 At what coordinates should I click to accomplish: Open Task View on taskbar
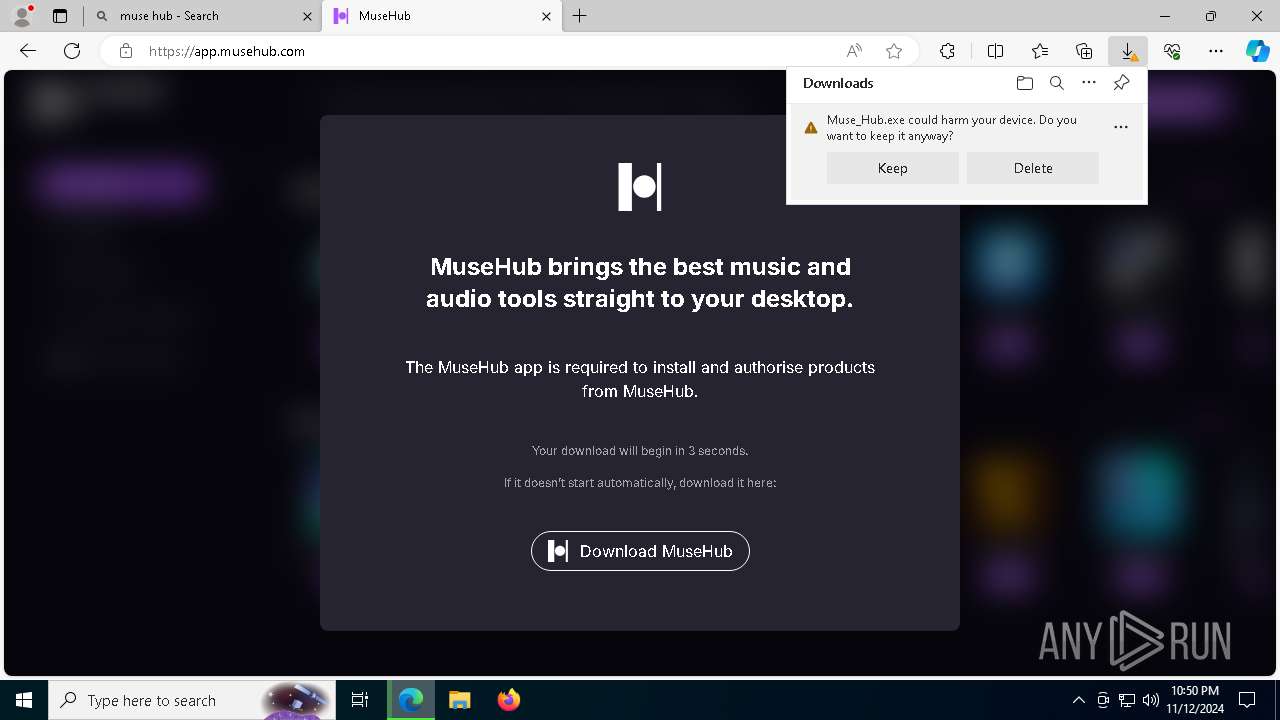tap(360, 700)
